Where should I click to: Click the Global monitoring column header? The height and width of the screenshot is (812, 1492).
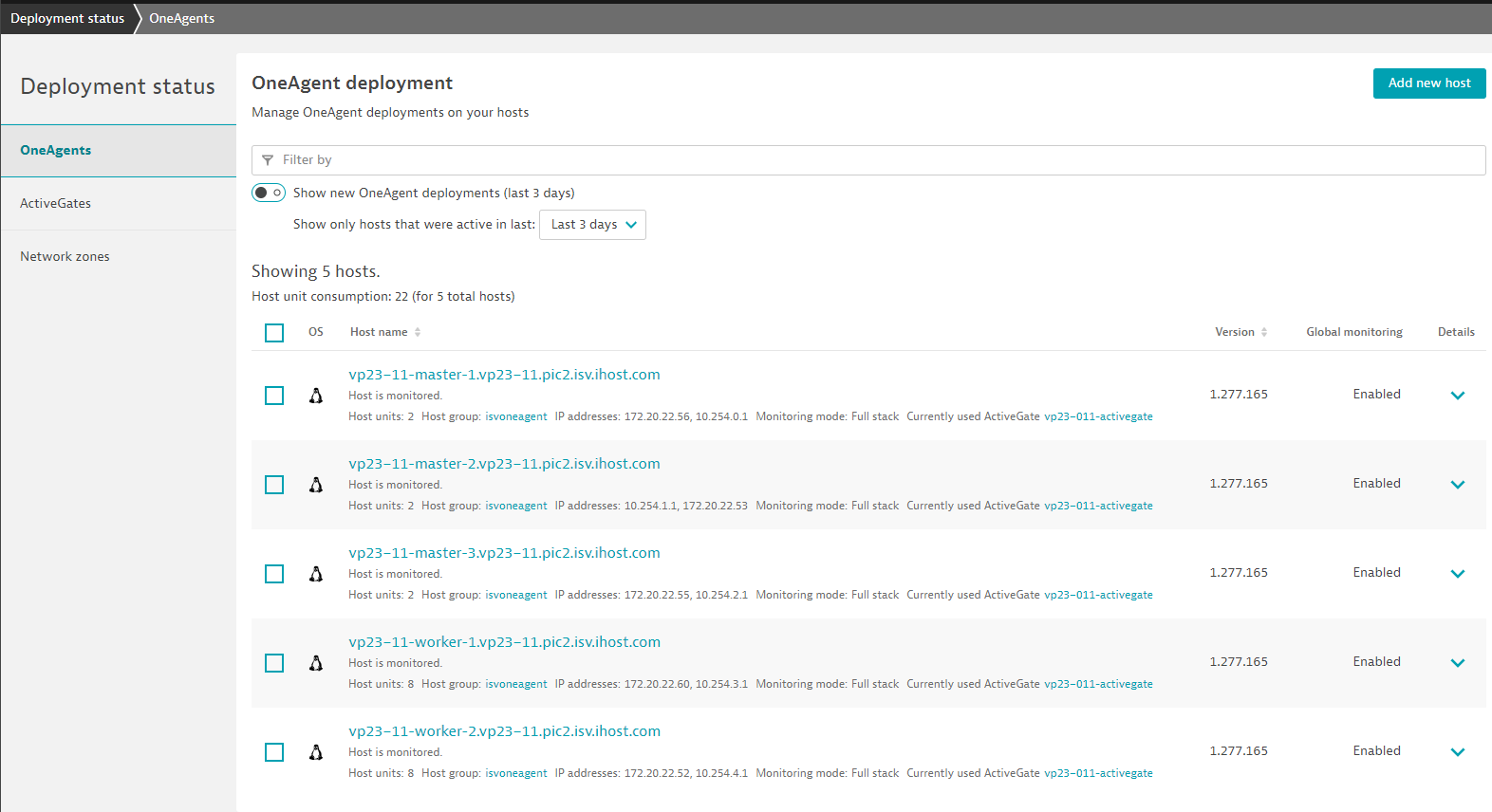pyautogui.click(x=1354, y=332)
